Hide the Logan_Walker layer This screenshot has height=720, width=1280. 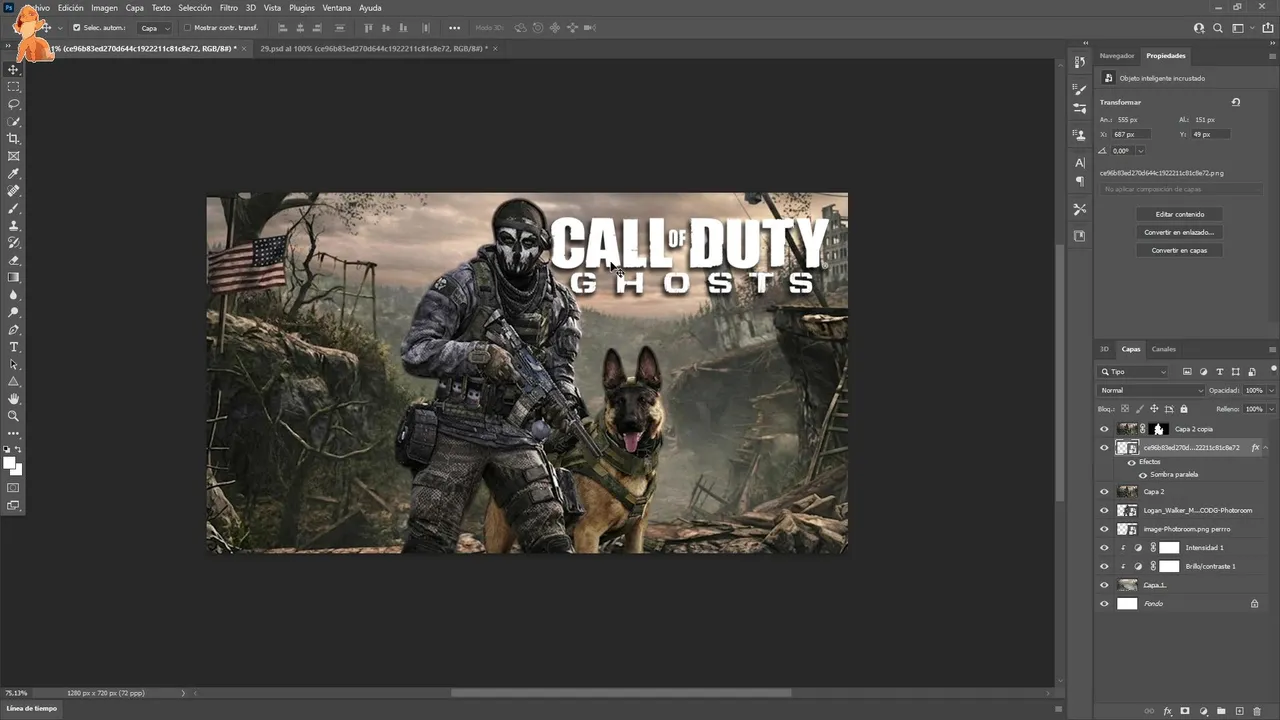point(1104,510)
